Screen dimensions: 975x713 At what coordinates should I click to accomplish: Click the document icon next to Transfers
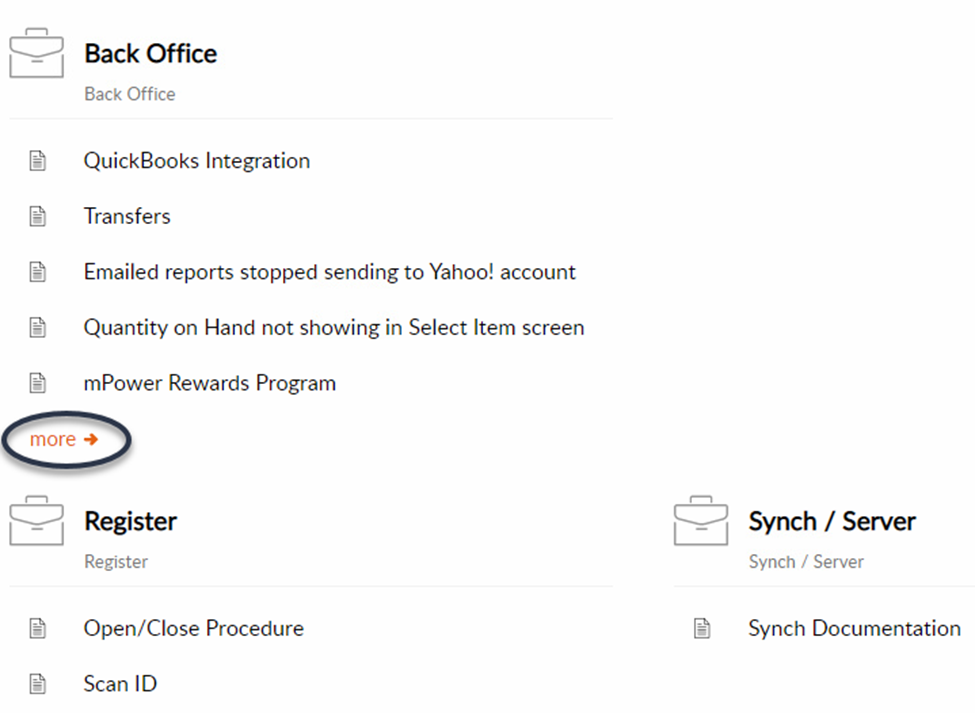[x=38, y=216]
